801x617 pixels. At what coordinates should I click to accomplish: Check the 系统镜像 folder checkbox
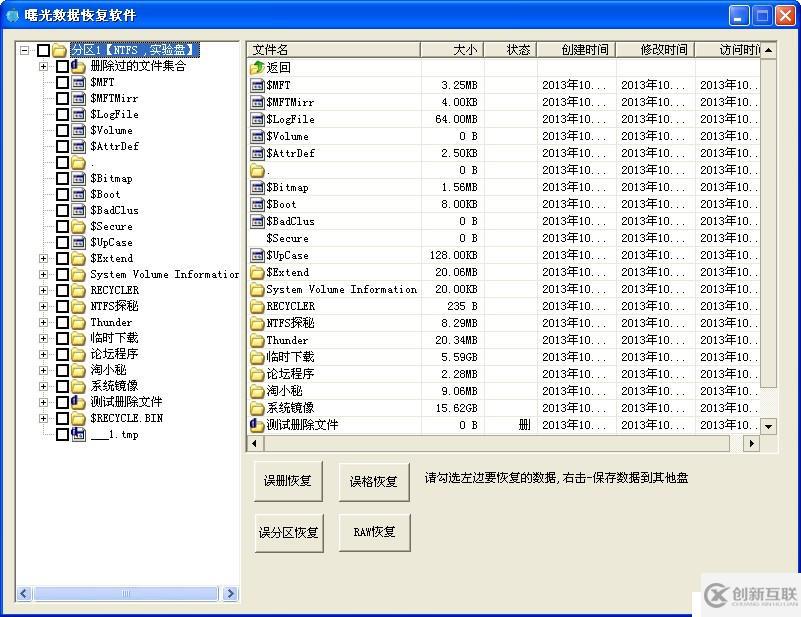(x=62, y=386)
